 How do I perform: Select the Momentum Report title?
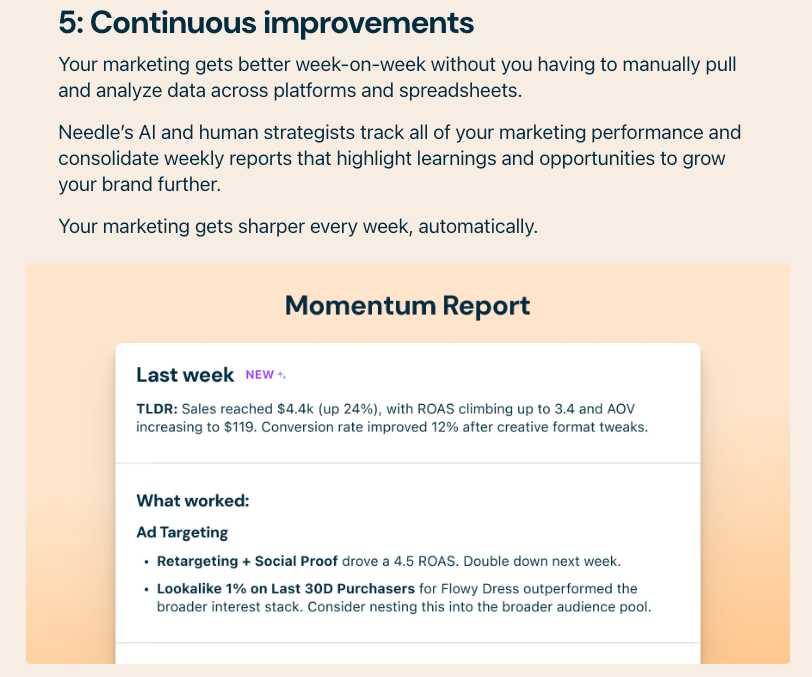[x=408, y=305]
